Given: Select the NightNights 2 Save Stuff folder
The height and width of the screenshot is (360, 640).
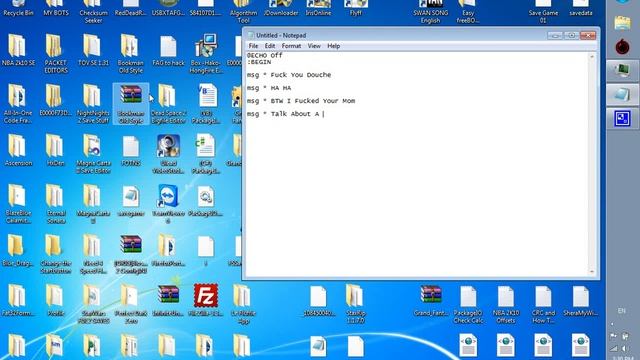Looking at the screenshot, I should click(93, 104).
